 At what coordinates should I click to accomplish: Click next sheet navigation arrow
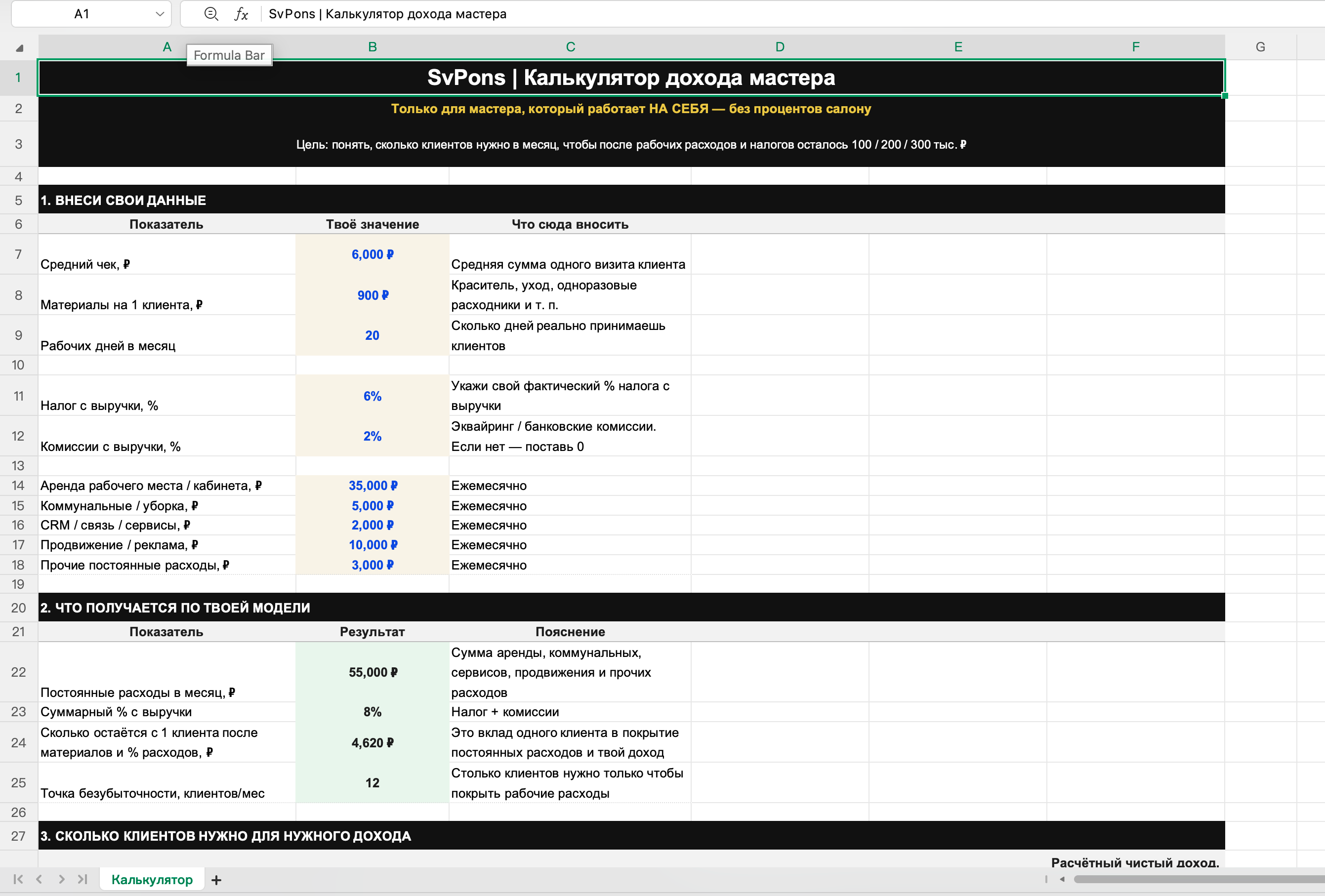(x=61, y=879)
